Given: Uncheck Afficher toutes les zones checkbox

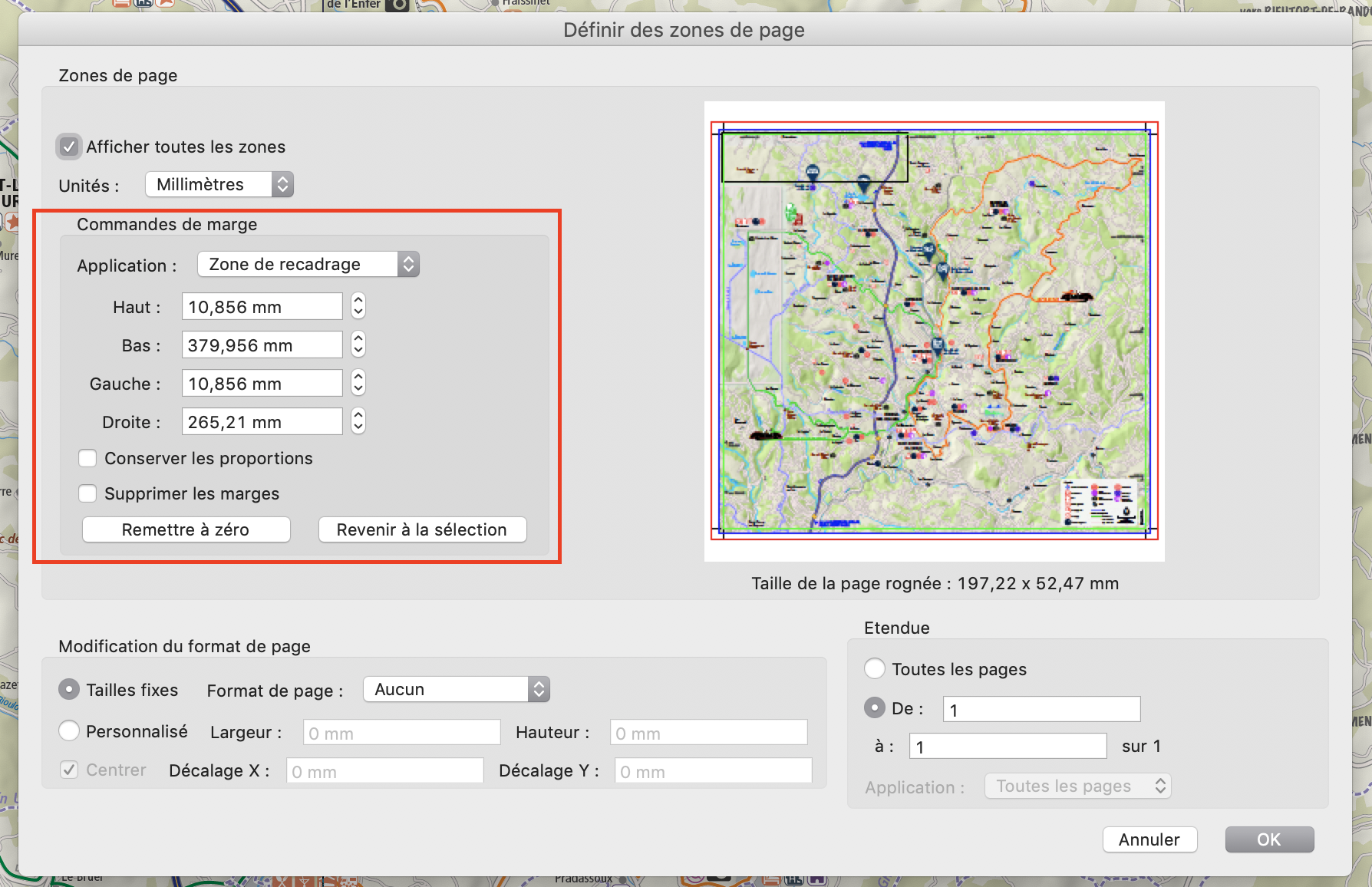Looking at the screenshot, I should [x=69, y=147].
